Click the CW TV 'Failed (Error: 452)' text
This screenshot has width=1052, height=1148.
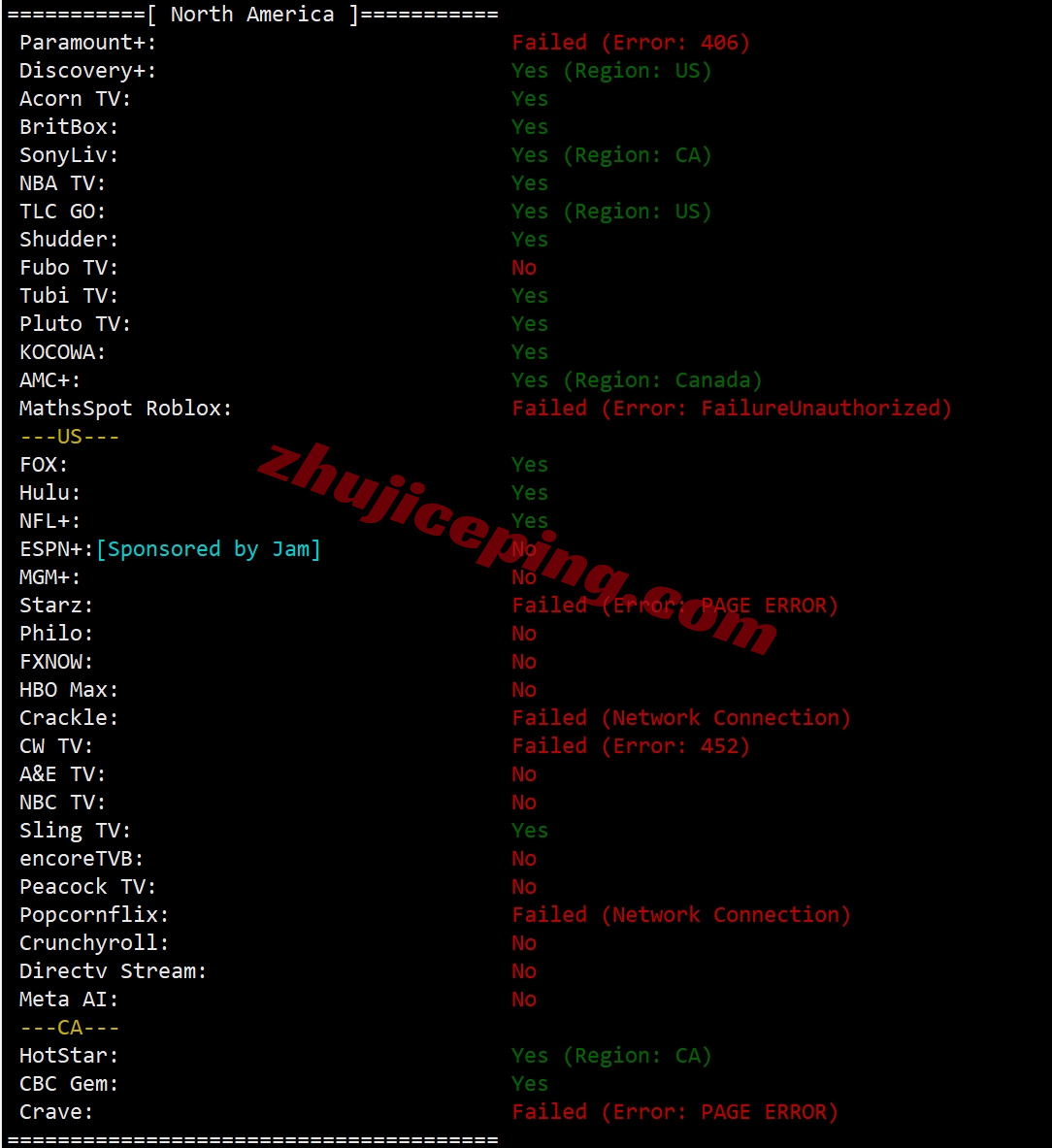click(631, 746)
